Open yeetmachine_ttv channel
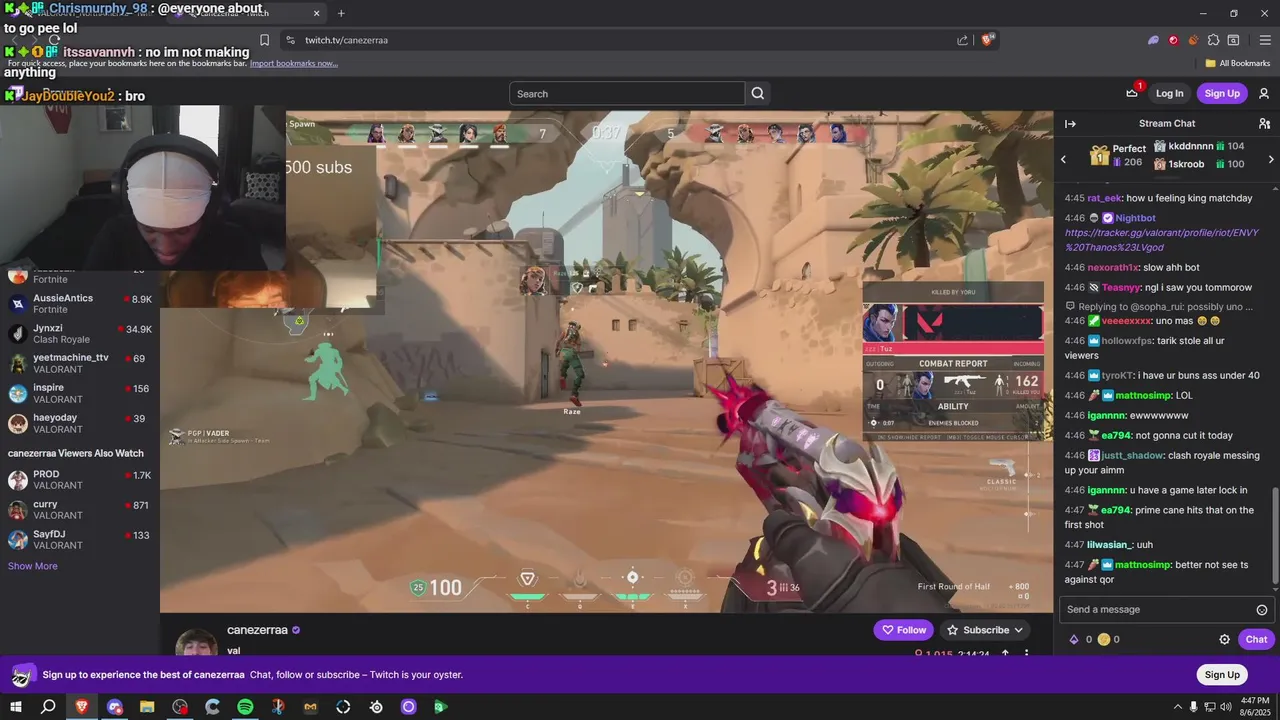1280x720 pixels. [x=80, y=363]
